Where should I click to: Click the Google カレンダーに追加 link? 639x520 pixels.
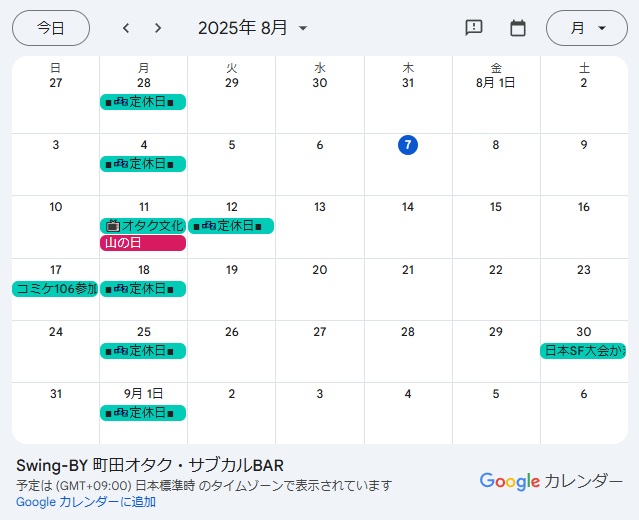click(86, 502)
